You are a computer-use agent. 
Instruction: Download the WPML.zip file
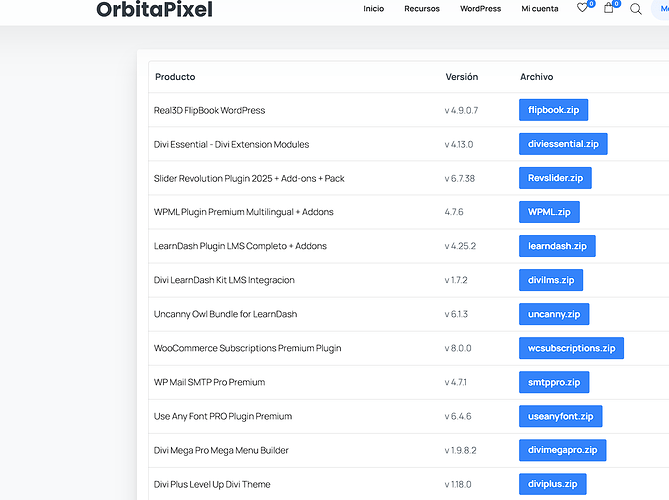tap(549, 212)
